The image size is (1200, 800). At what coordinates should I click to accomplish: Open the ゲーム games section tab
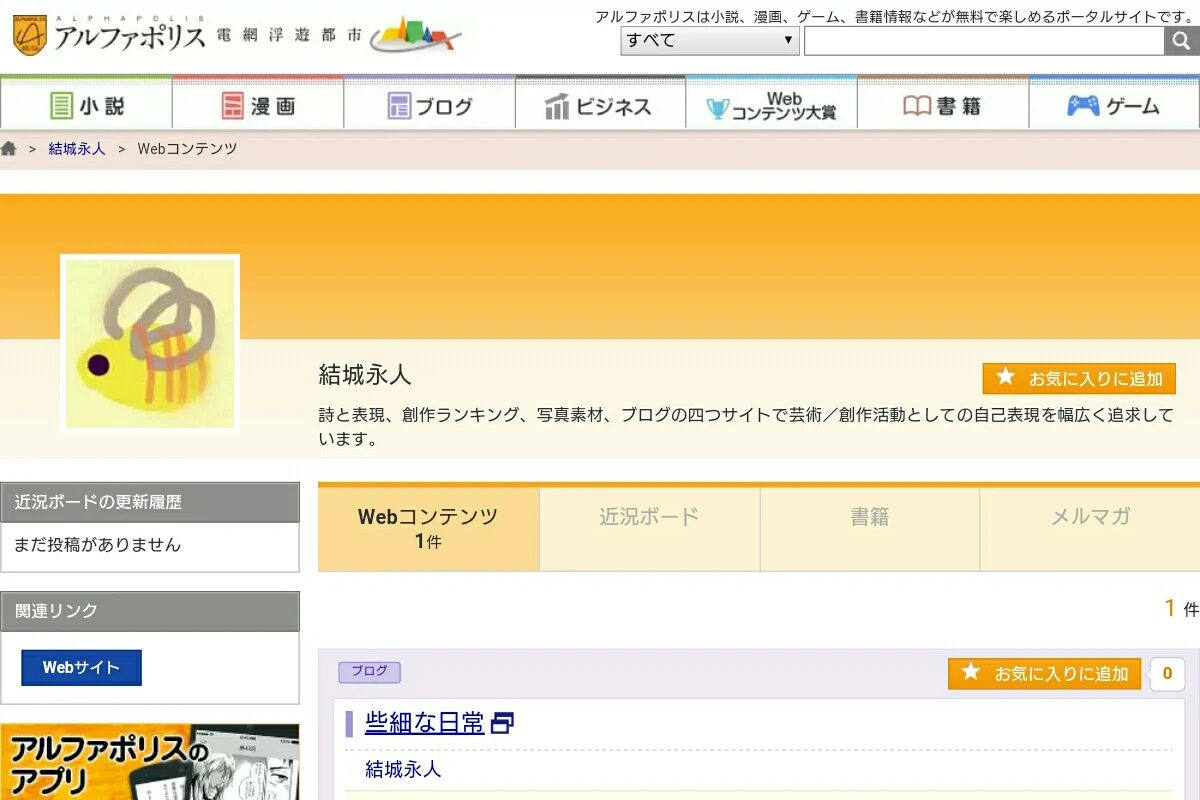[1114, 105]
